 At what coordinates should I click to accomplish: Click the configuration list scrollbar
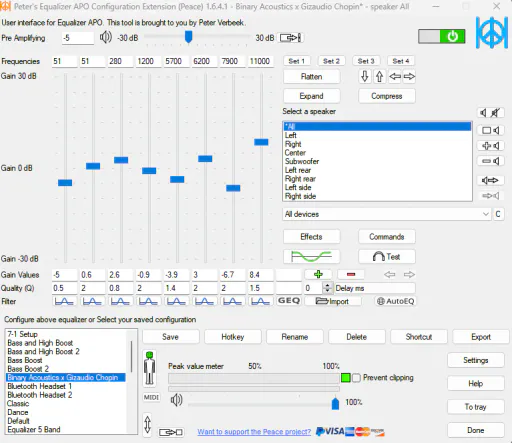point(131,357)
